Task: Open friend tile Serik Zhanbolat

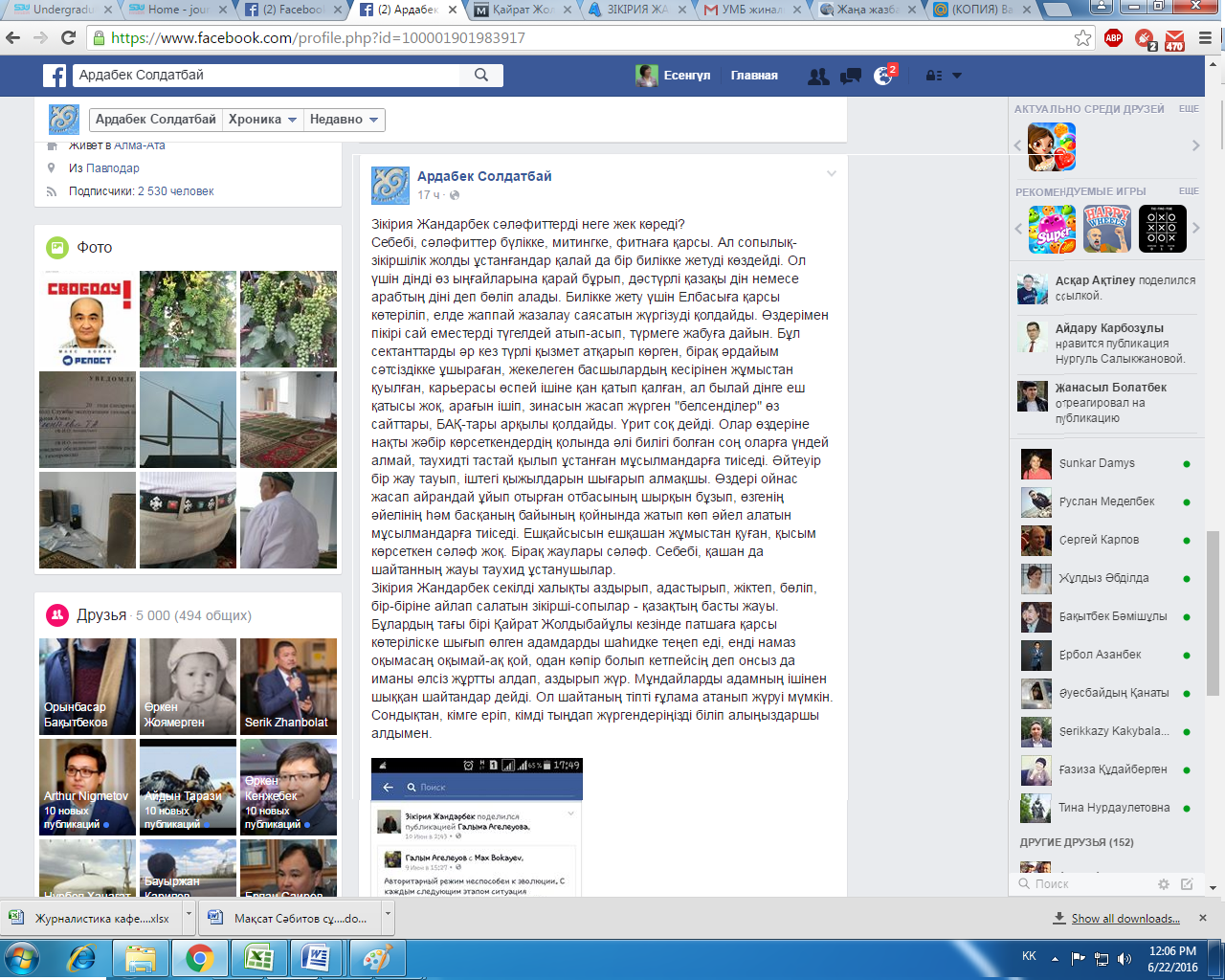Action: pyautogui.click(x=288, y=687)
